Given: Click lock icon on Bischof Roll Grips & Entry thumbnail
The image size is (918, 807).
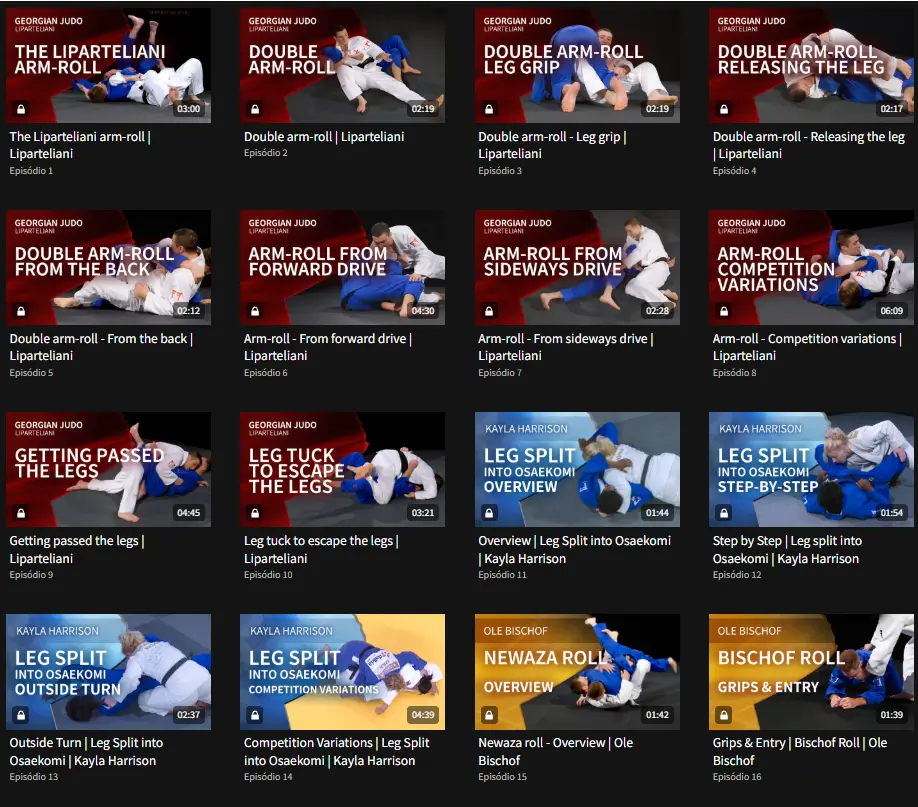Looking at the screenshot, I should pyautogui.click(x=724, y=715).
